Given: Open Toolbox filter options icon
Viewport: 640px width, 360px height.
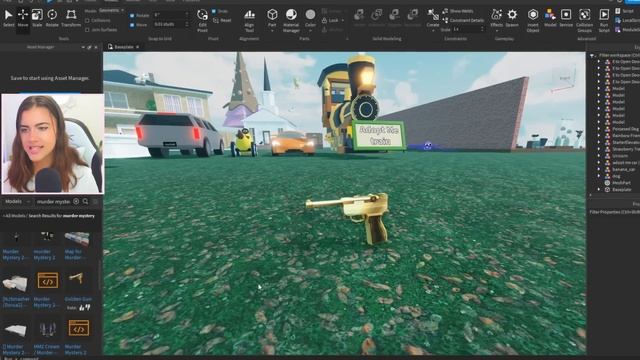Looking at the screenshot, I should point(95,201).
